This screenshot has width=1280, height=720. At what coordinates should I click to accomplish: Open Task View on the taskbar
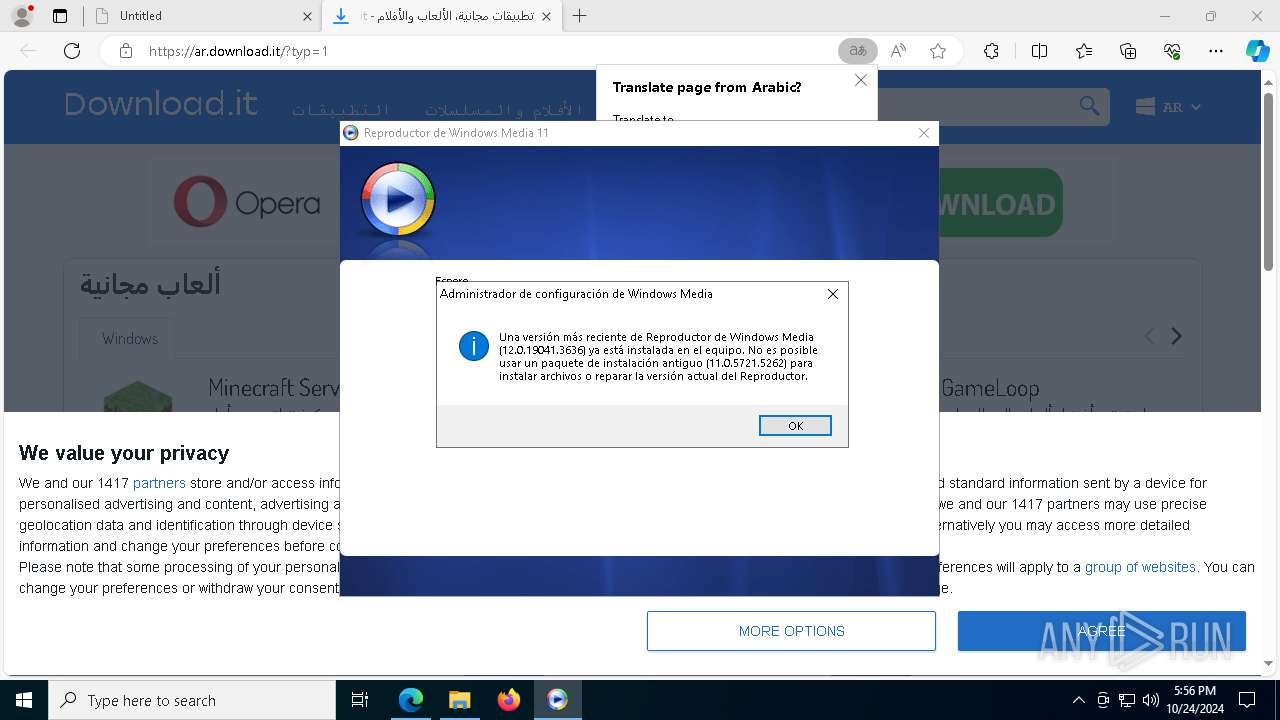(360, 700)
